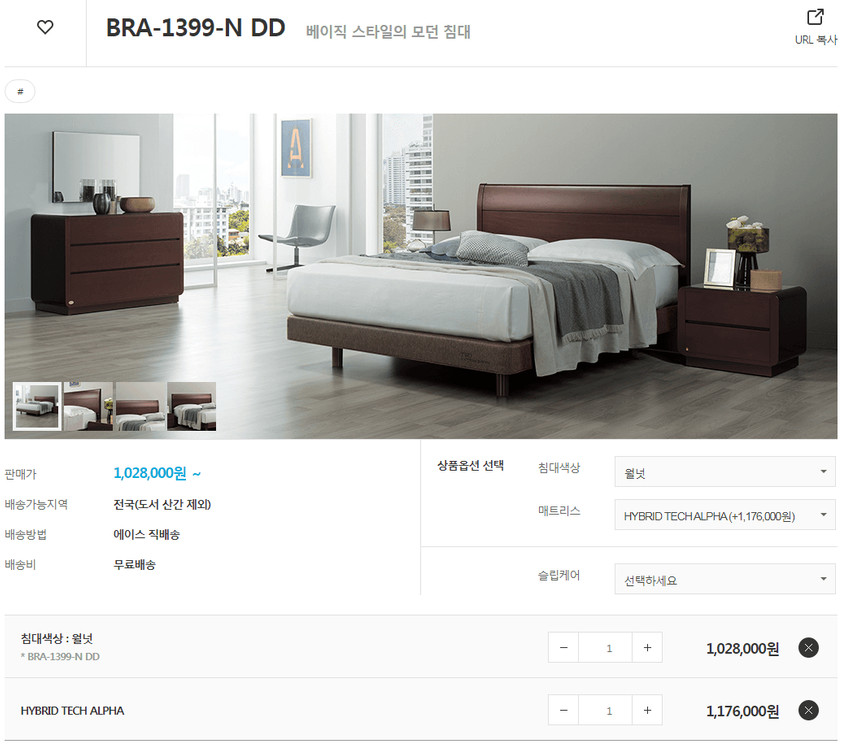Show the third bed thumbnail image
The width and height of the screenshot is (842, 750).
pyautogui.click(x=140, y=406)
